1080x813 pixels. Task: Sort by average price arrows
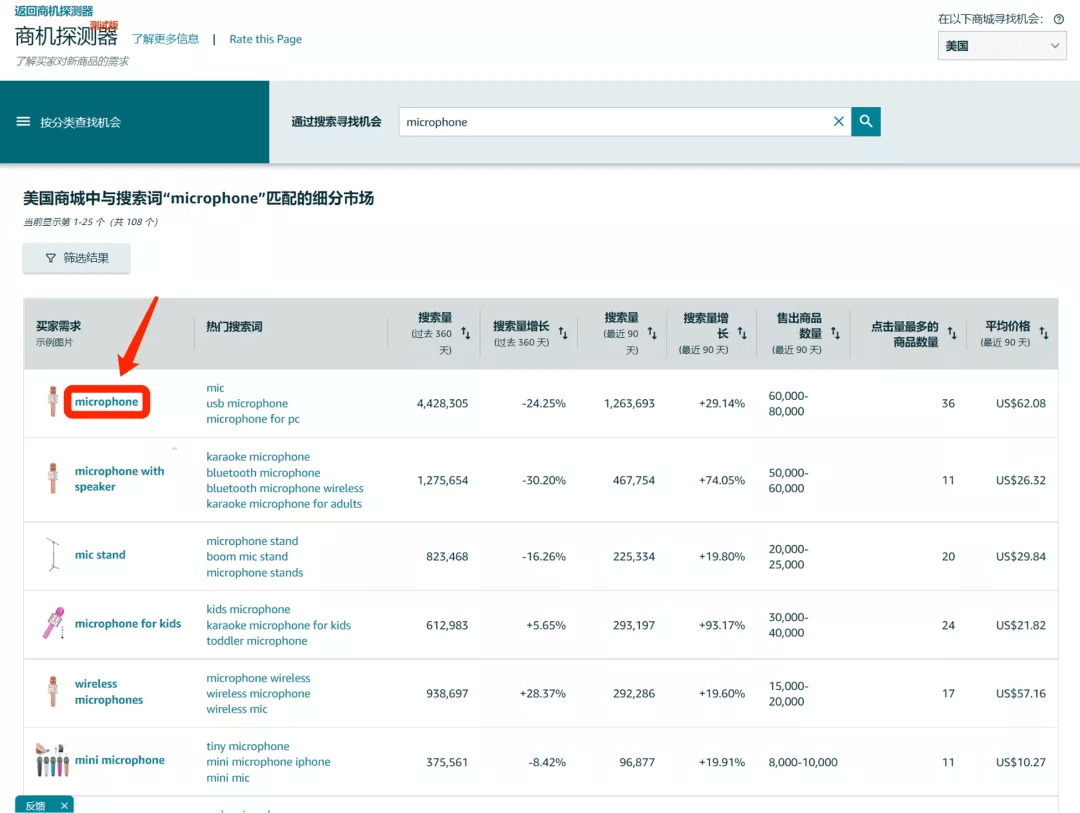click(1044, 333)
